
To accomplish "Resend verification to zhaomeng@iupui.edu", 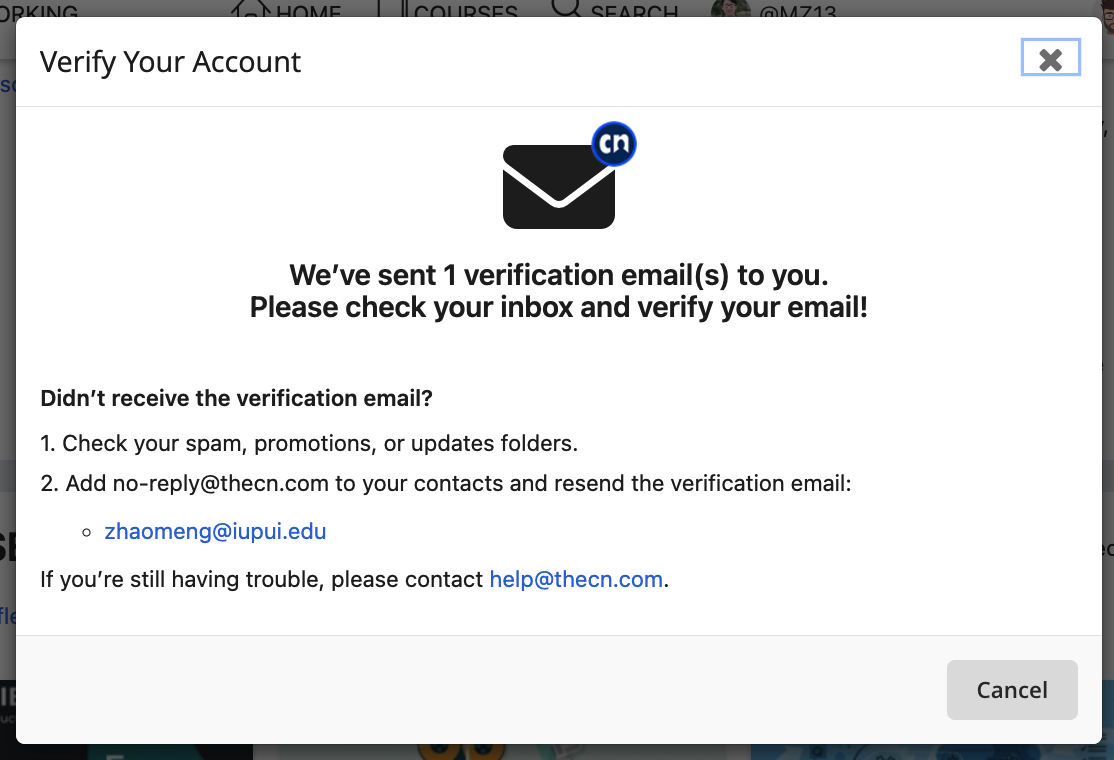I will pyautogui.click(x=215, y=531).
